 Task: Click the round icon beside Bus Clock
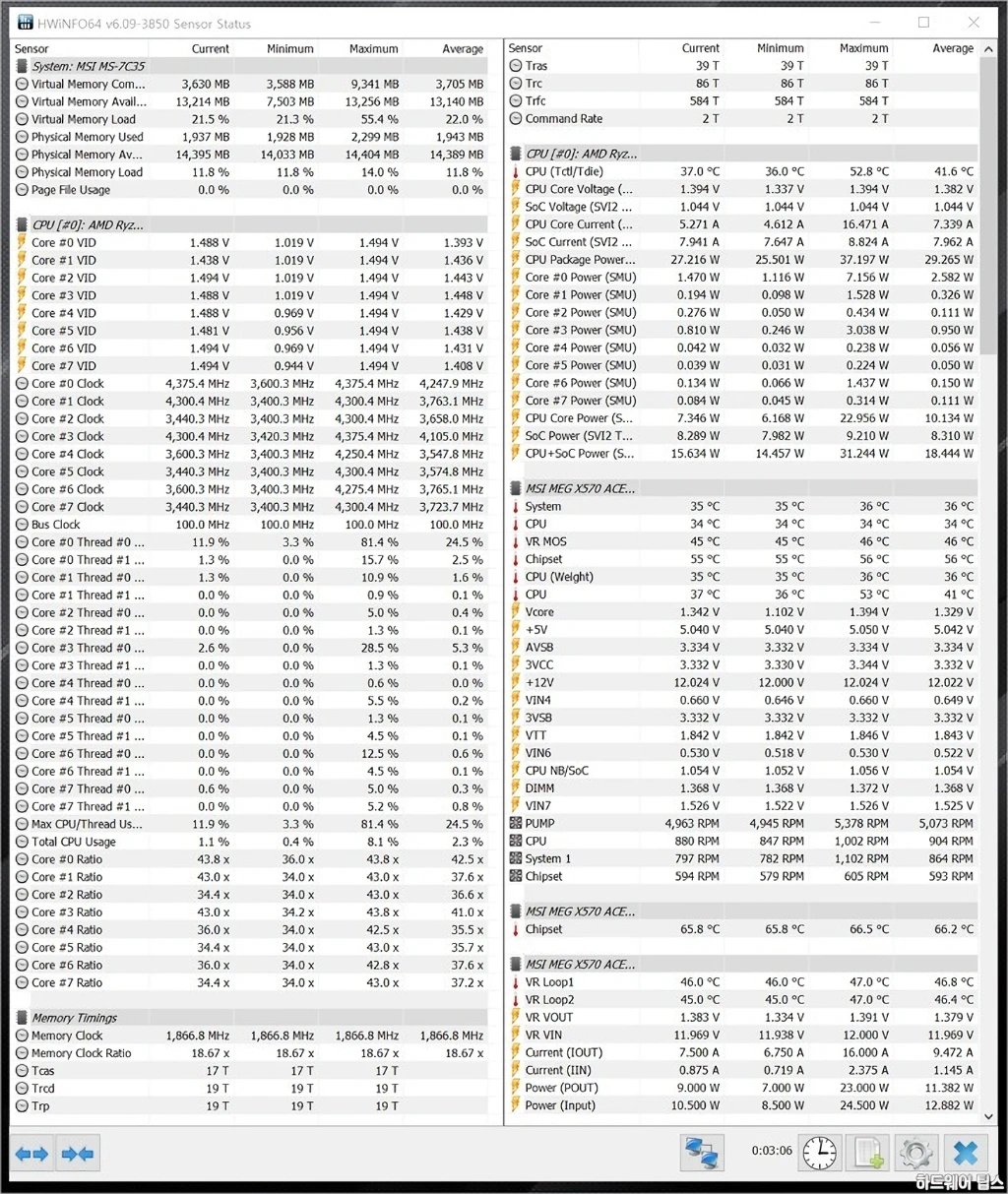coord(23,525)
